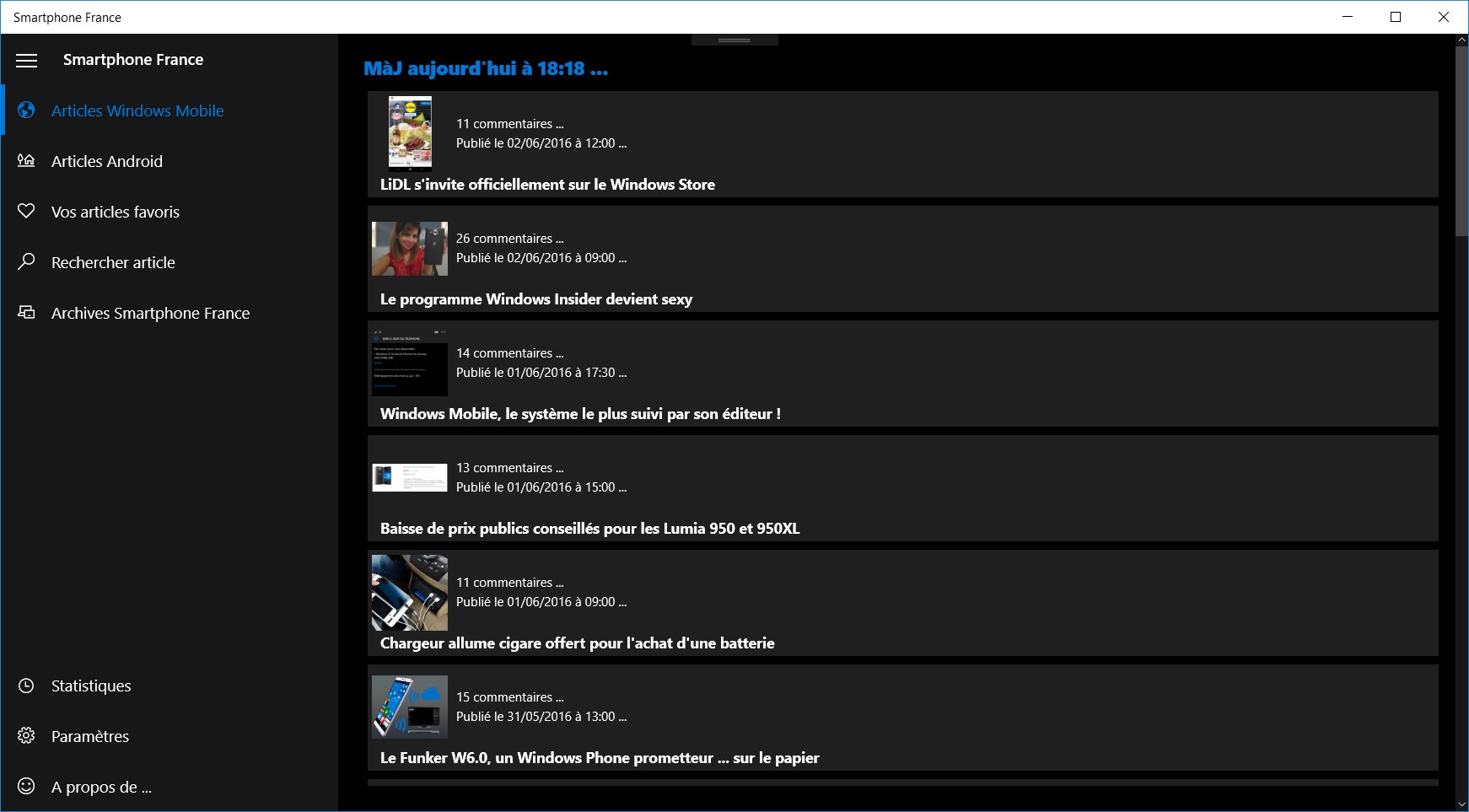Viewport: 1469px width, 812px height.
Task: Open the Windows Insider article thumbnail
Action: [410, 249]
